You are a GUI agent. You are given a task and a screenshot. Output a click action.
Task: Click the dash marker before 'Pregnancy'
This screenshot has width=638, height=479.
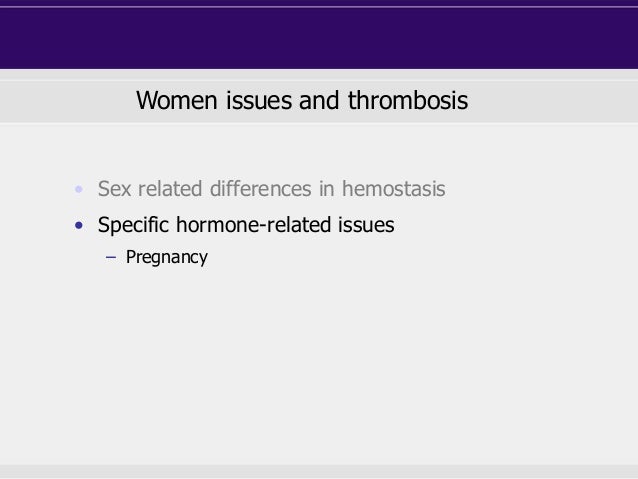(x=111, y=257)
